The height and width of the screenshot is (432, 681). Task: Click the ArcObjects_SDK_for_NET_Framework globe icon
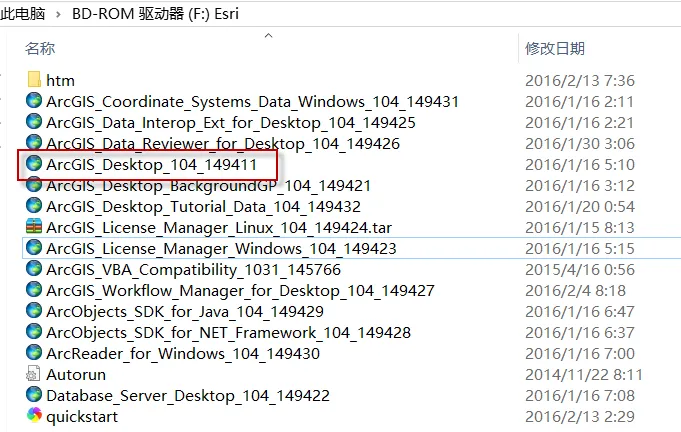[x=34, y=332]
